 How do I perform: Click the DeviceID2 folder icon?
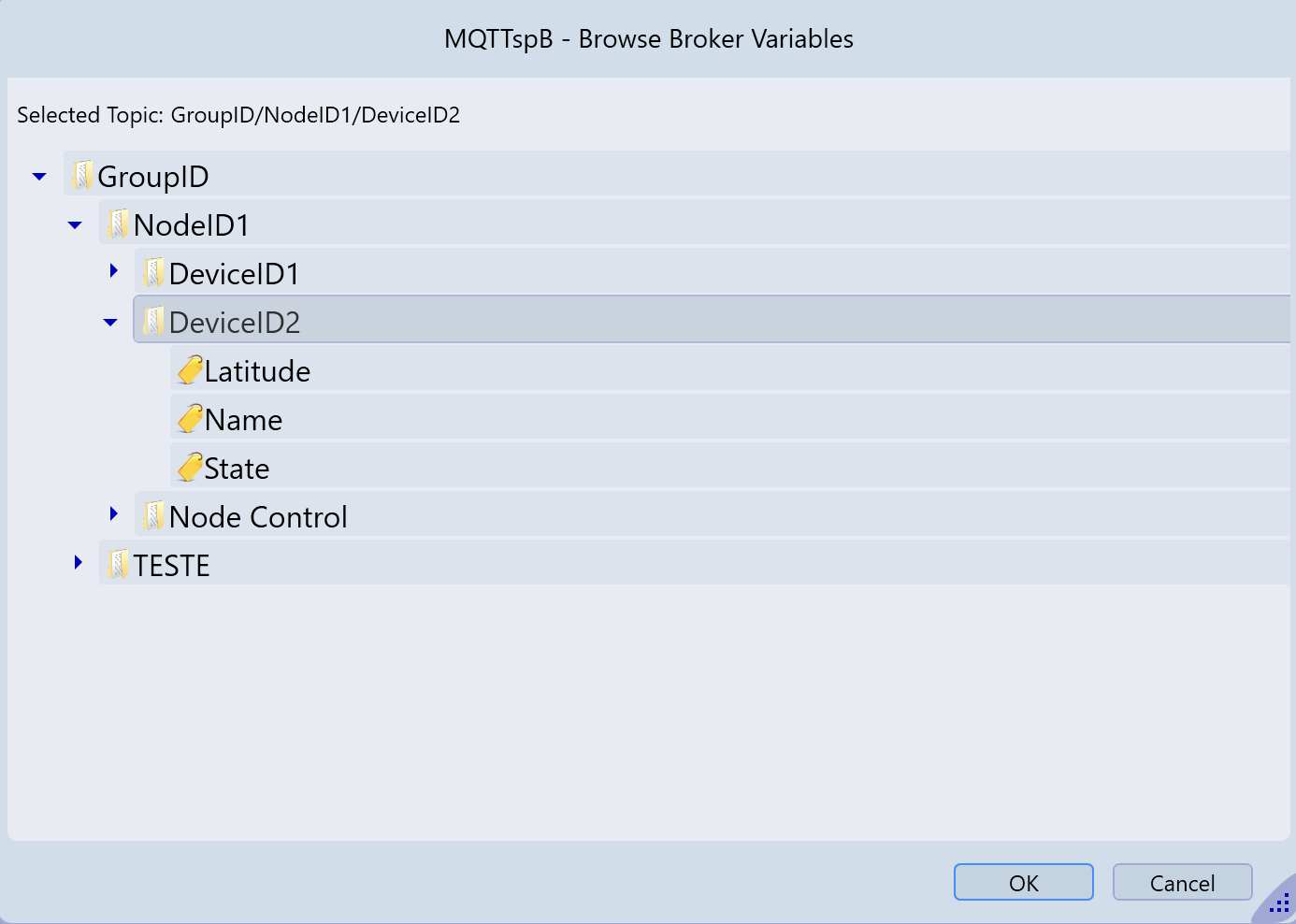153,321
